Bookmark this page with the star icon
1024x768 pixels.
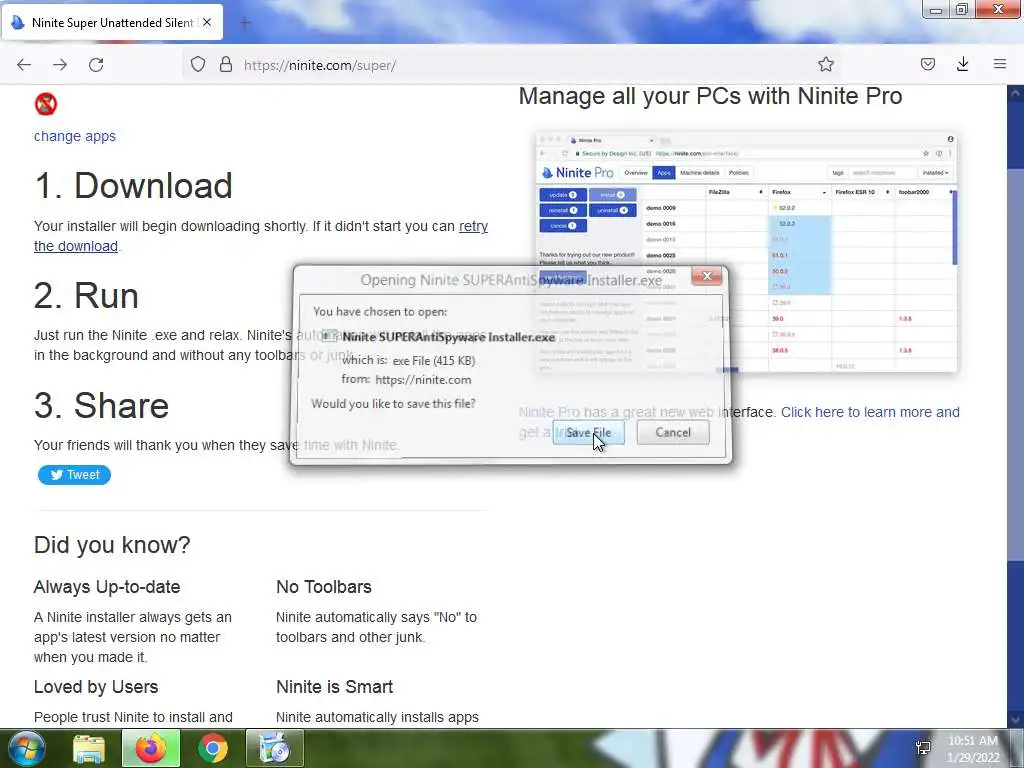coord(825,64)
